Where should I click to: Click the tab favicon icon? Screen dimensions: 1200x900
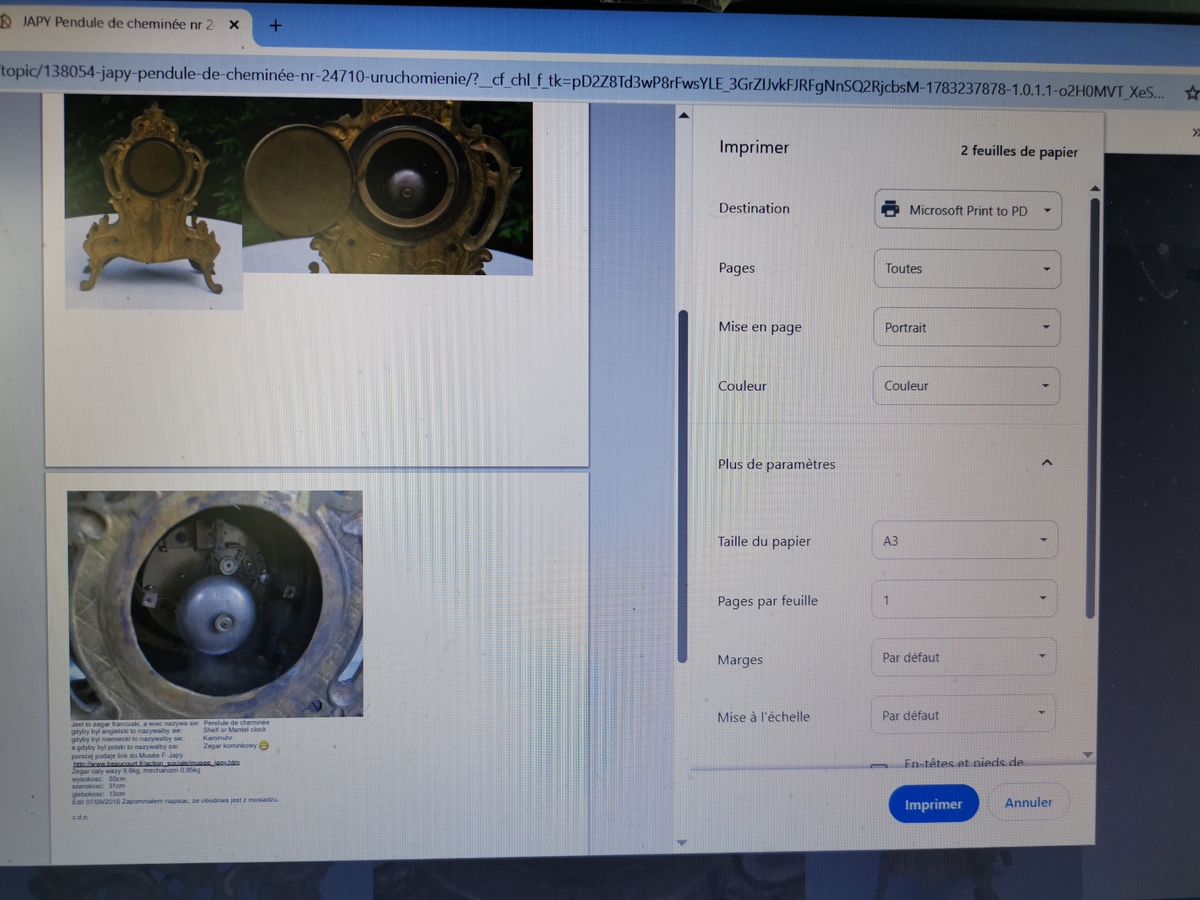[5, 22]
